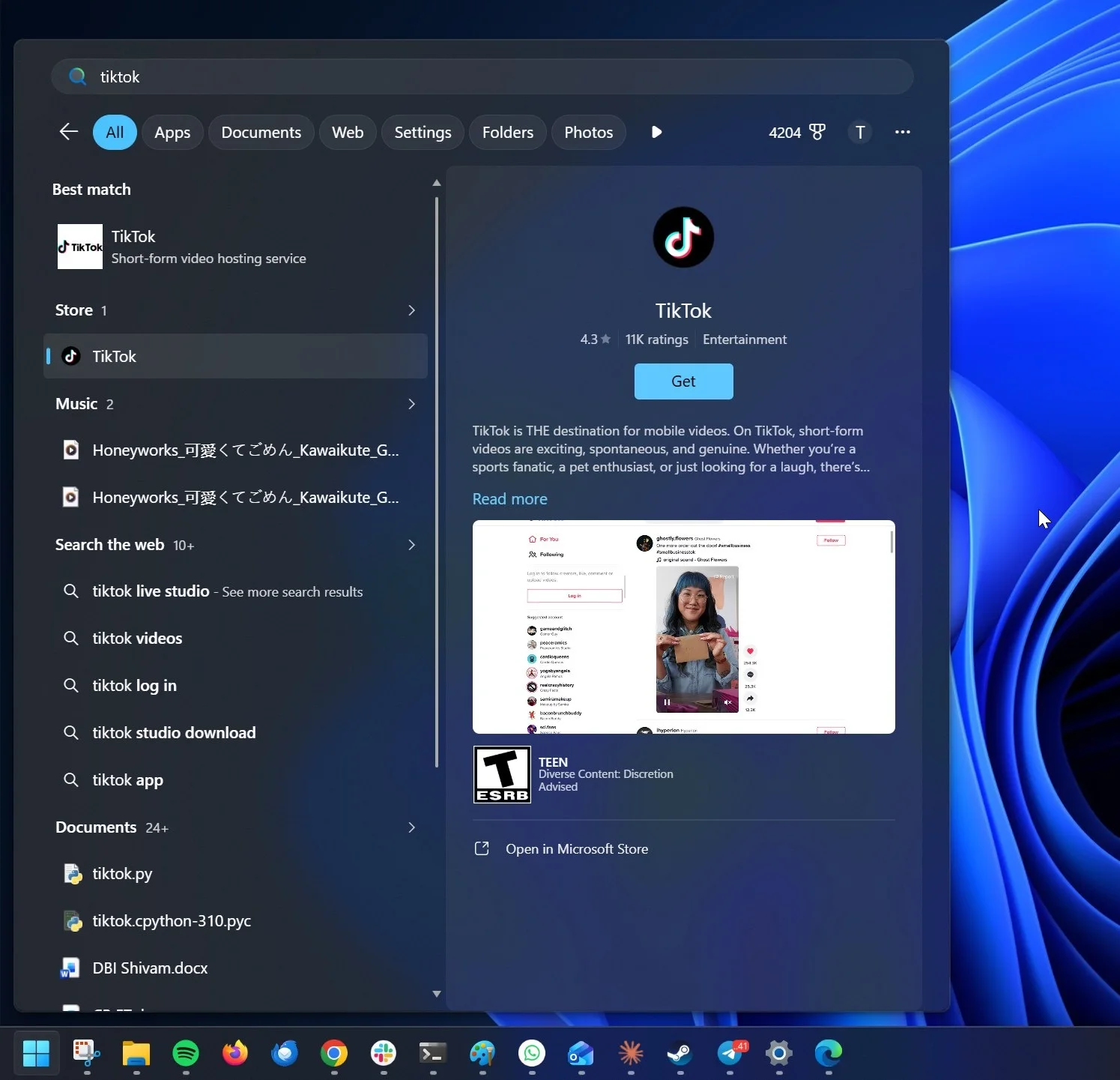The image size is (1120, 1080).
Task: Open Paint from the taskbar
Action: coord(482,1053)
